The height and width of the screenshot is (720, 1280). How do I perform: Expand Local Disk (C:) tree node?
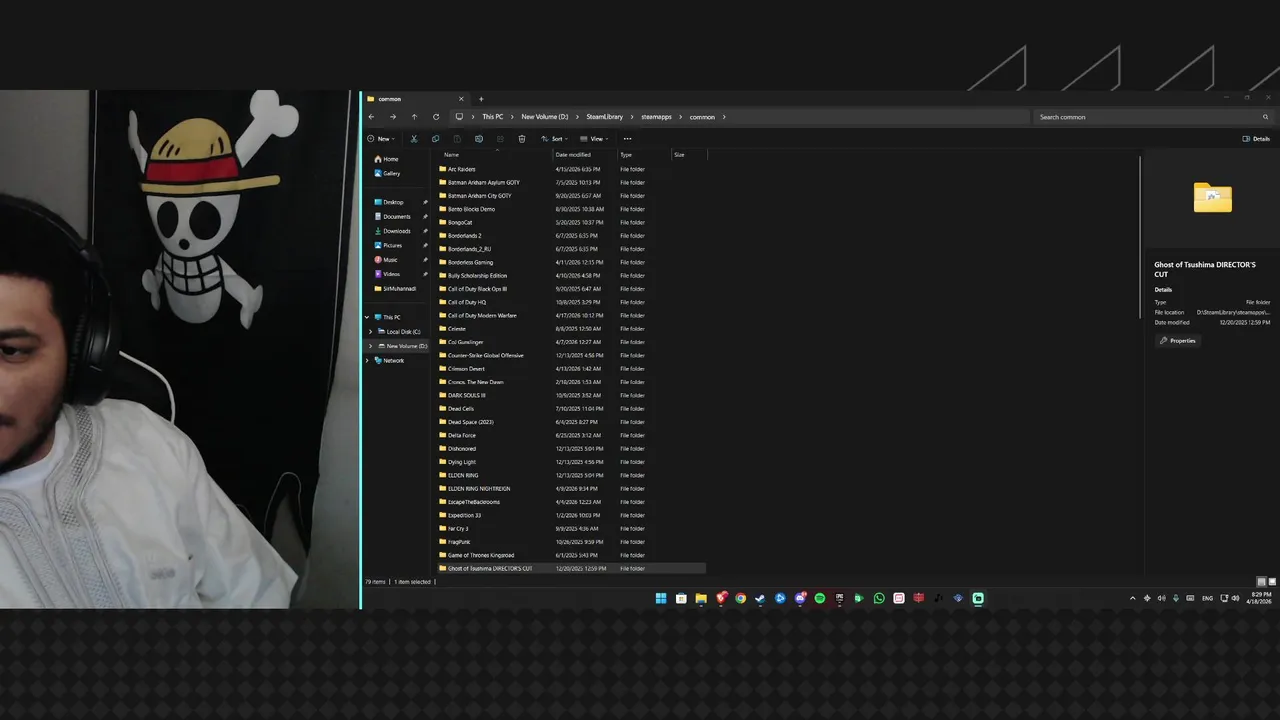[371, 332]
